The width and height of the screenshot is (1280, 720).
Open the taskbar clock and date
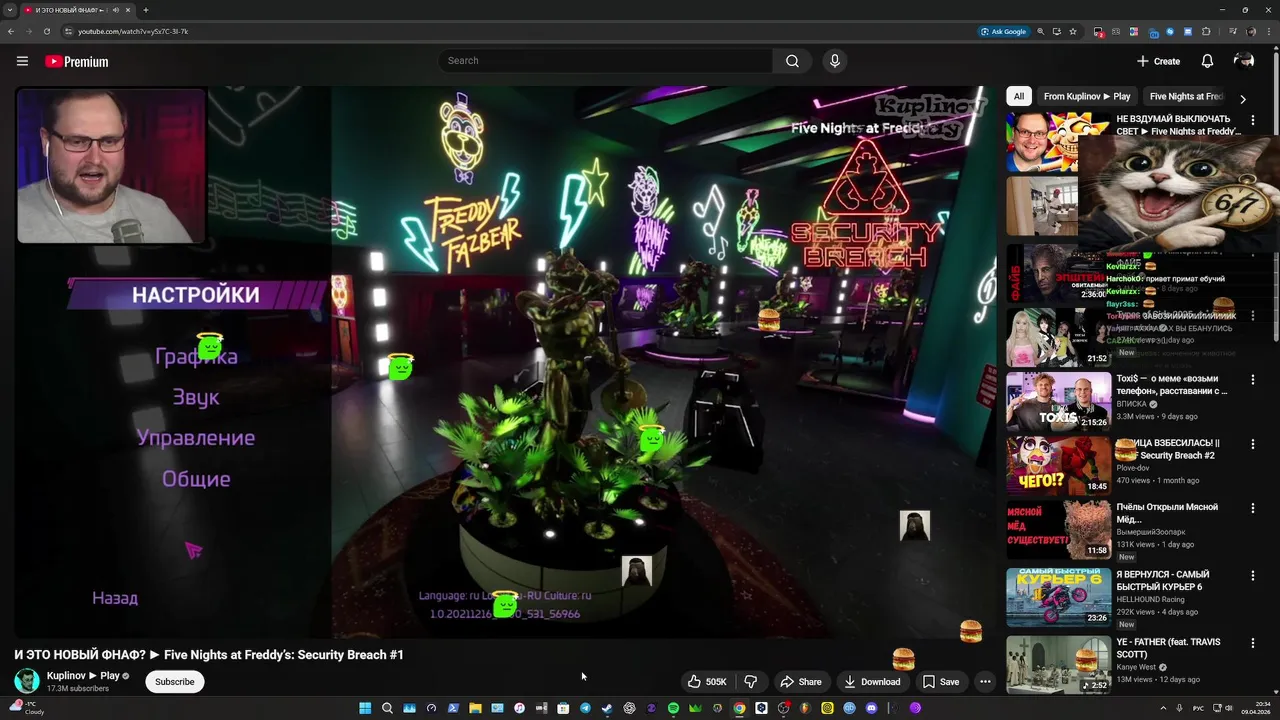coord(1255,708)
